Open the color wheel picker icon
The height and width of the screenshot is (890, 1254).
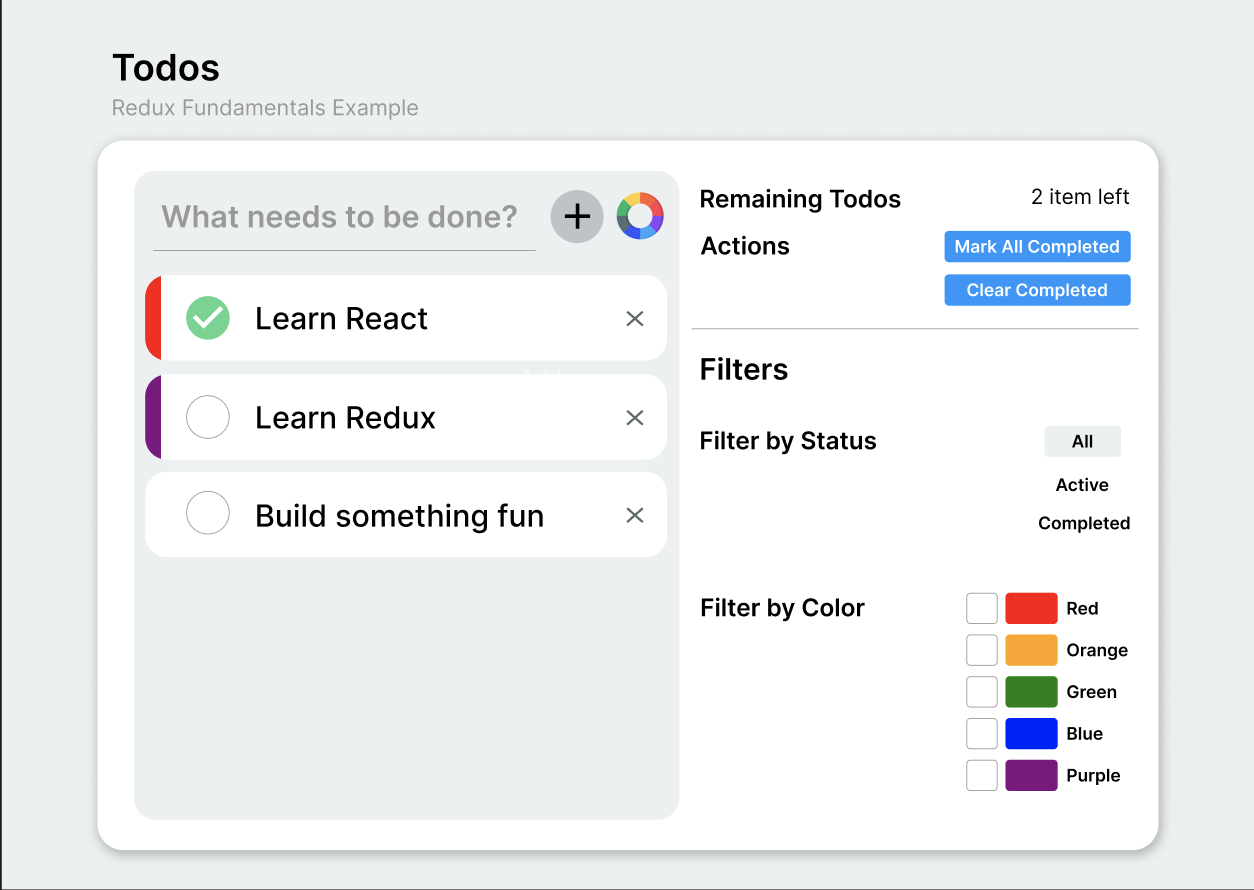(x=640, y=216)
